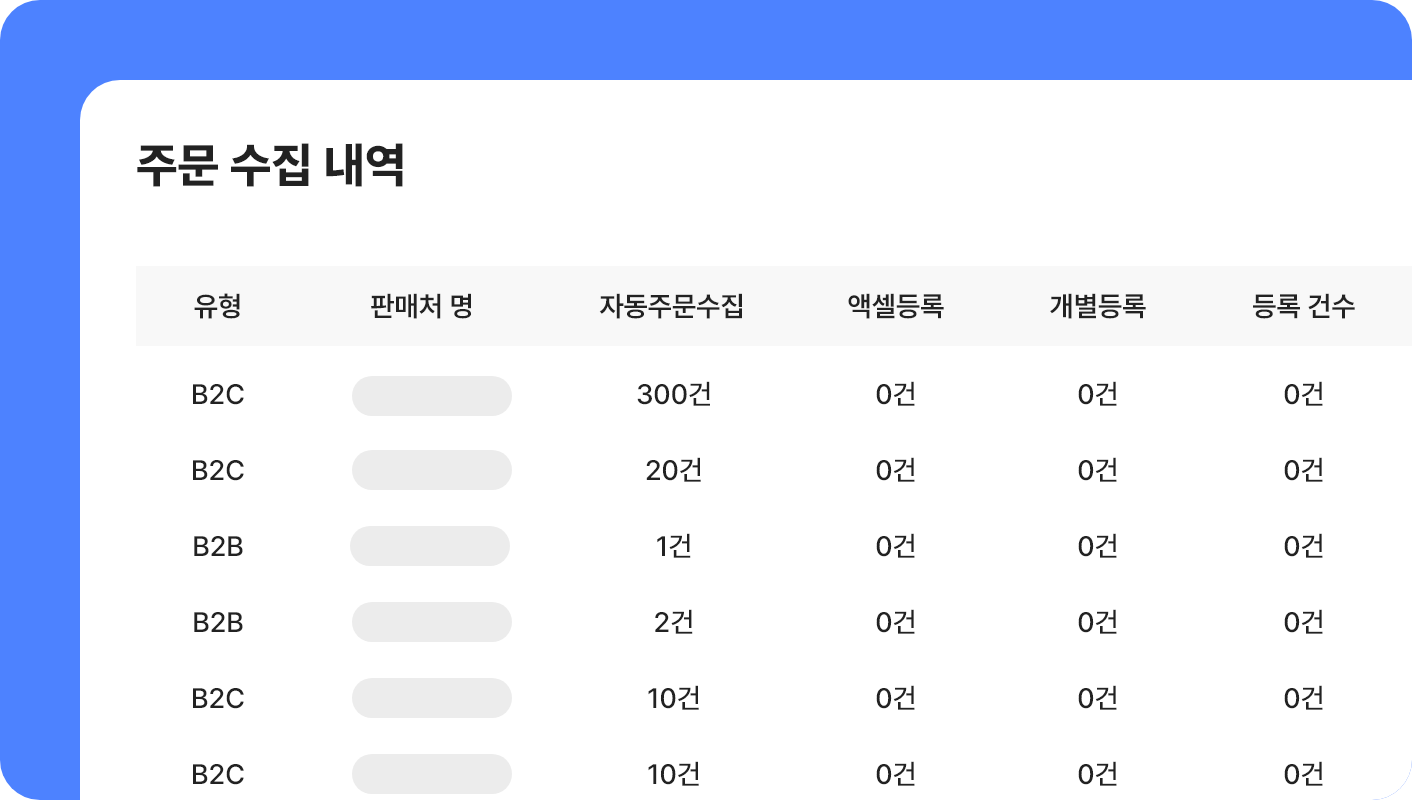Click the 개별등록 column header

coord(1097,306)
